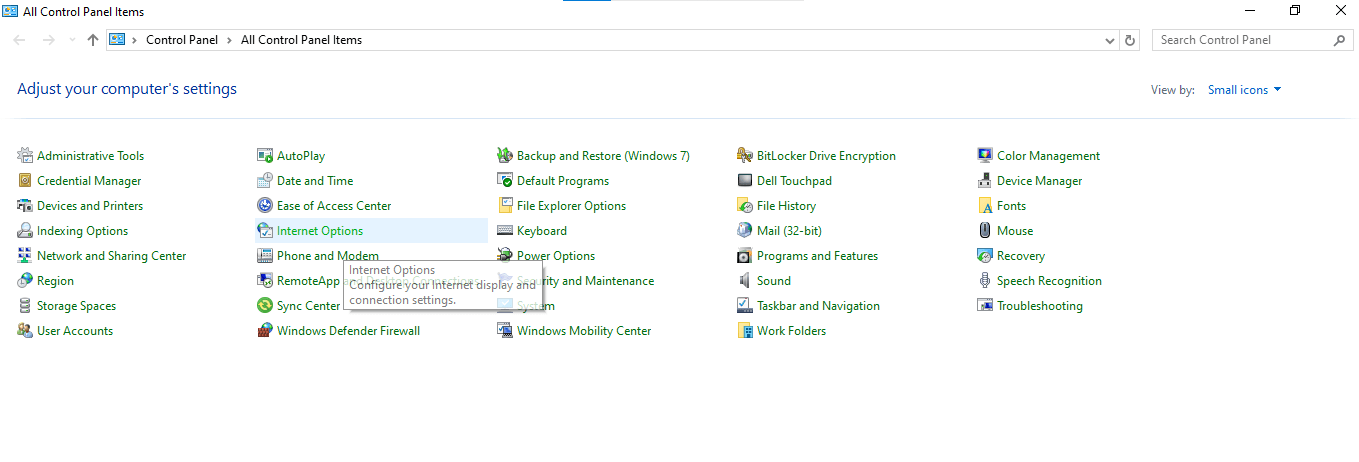1359x462 pixels.
Task: Open the Security and Maintenance link
Action: coord(585,281)
